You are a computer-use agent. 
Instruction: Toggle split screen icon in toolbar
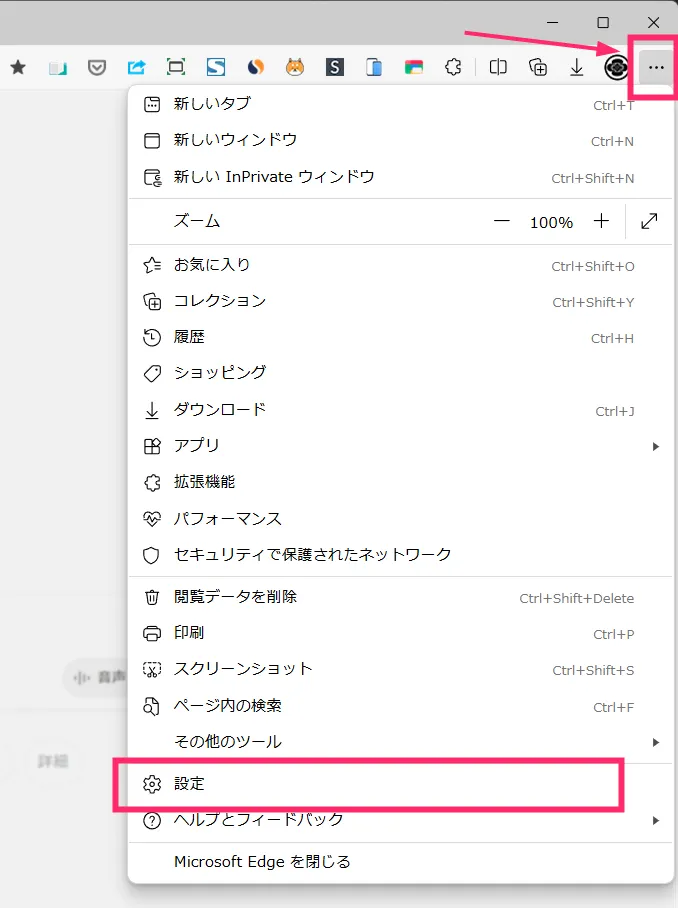click(498, 67)
